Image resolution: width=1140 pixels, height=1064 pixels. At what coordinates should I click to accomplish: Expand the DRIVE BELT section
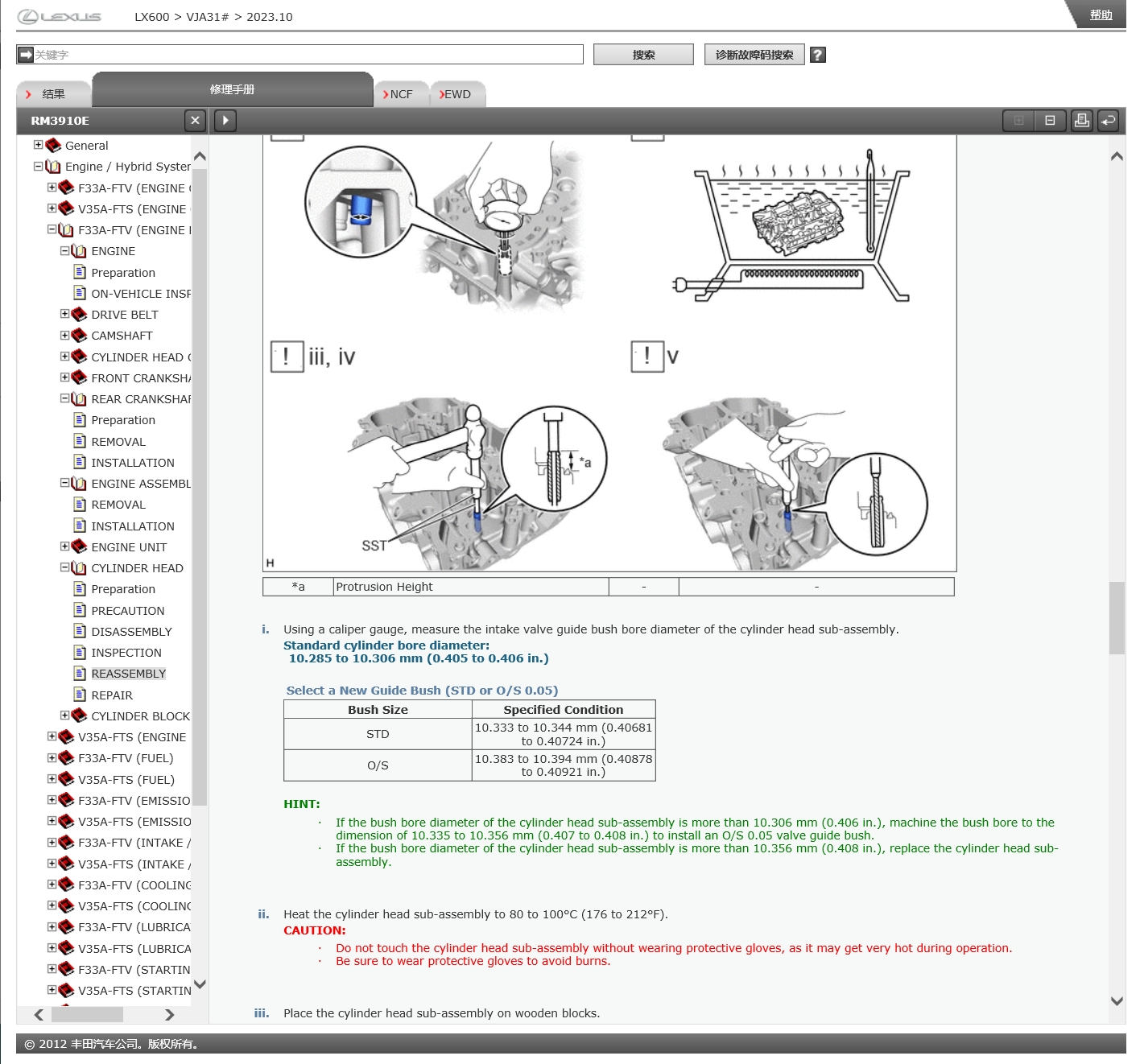[64, 314]
